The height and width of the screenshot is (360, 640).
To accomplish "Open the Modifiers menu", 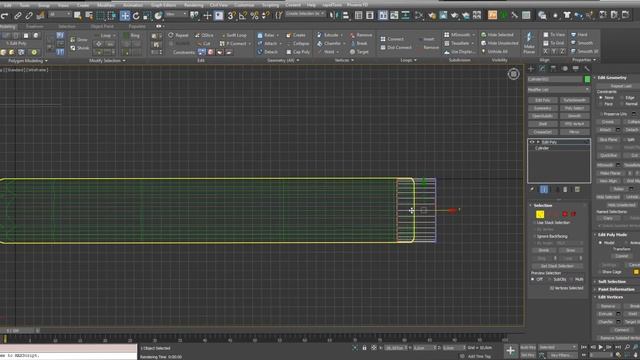I will tap(106, 5).
